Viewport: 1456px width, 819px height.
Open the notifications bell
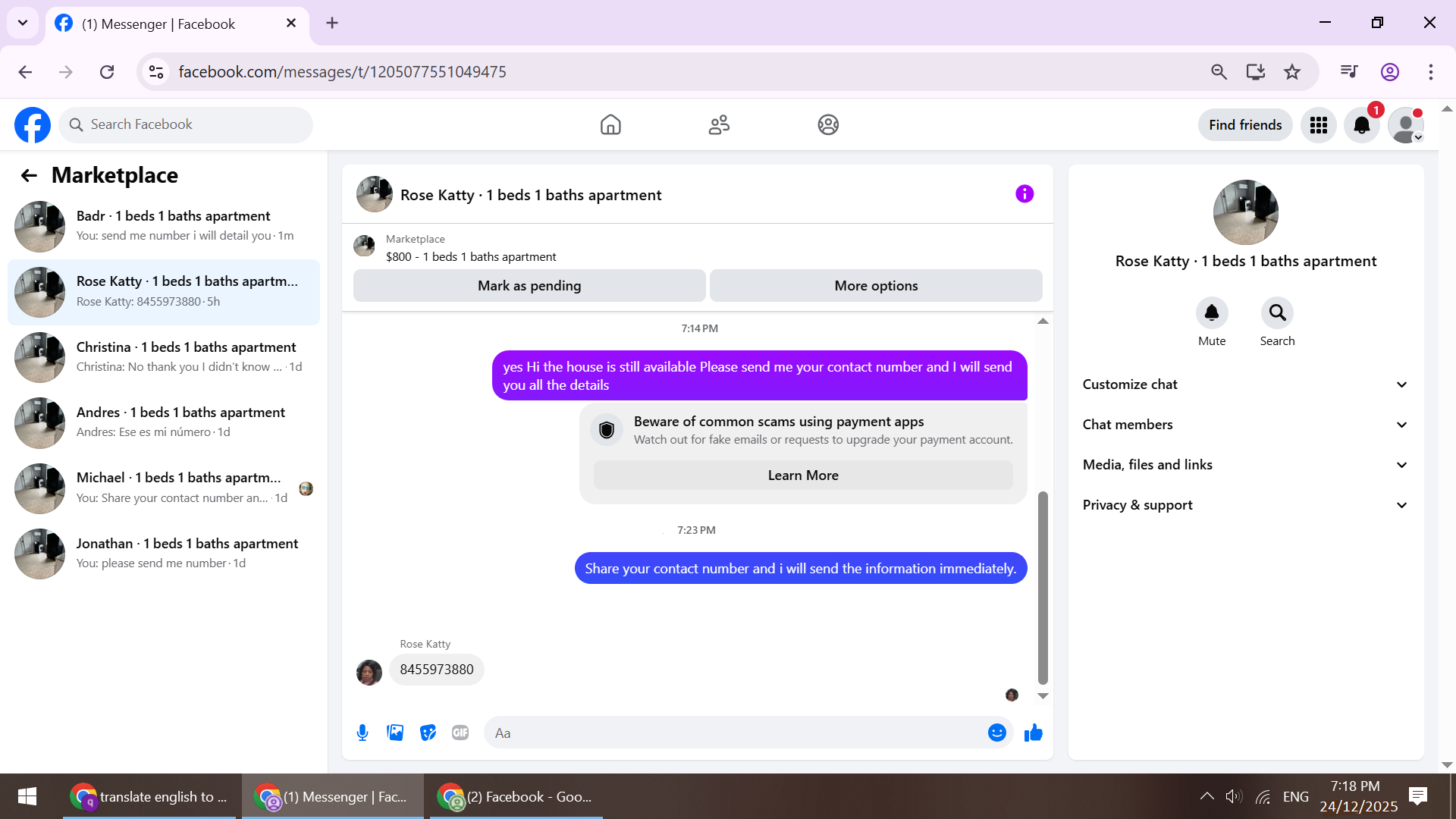coord(1362,125)
